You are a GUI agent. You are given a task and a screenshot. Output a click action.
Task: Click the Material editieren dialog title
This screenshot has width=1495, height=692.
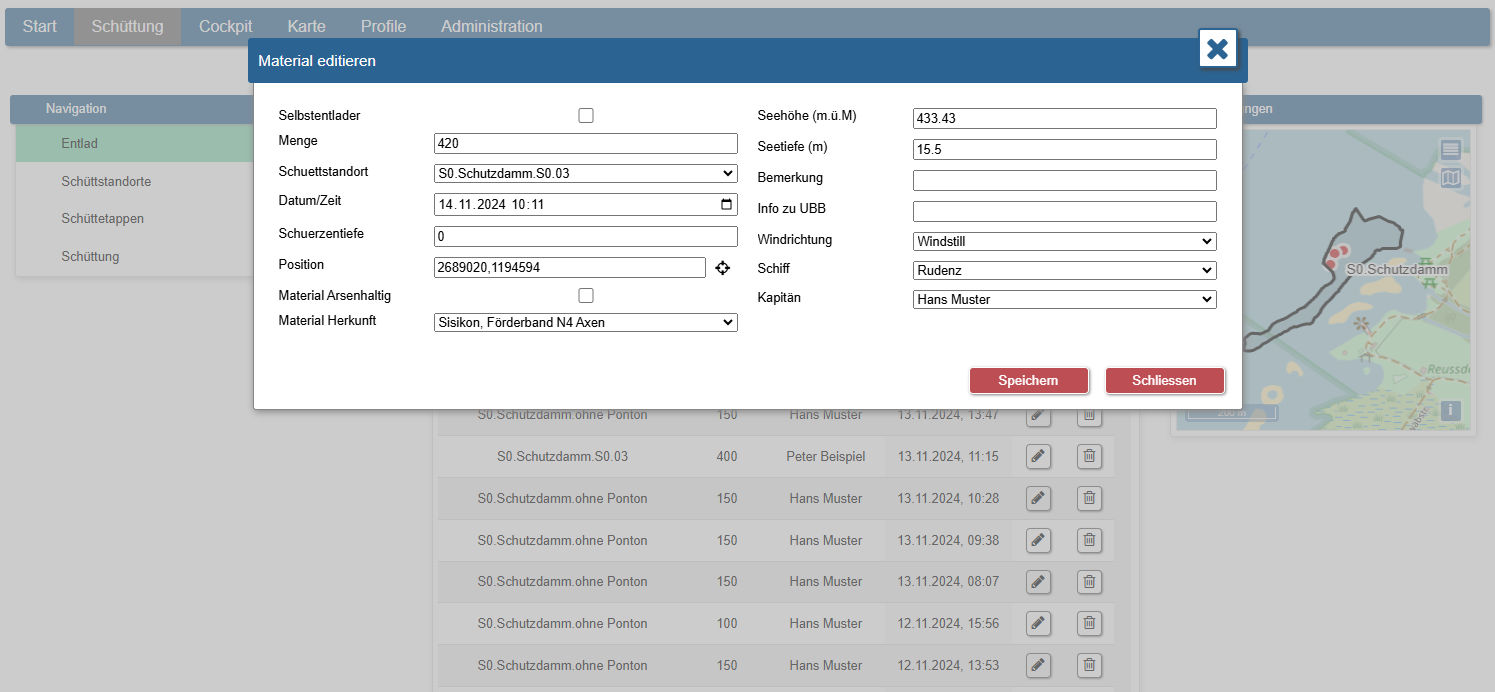[x=317, y=61]
